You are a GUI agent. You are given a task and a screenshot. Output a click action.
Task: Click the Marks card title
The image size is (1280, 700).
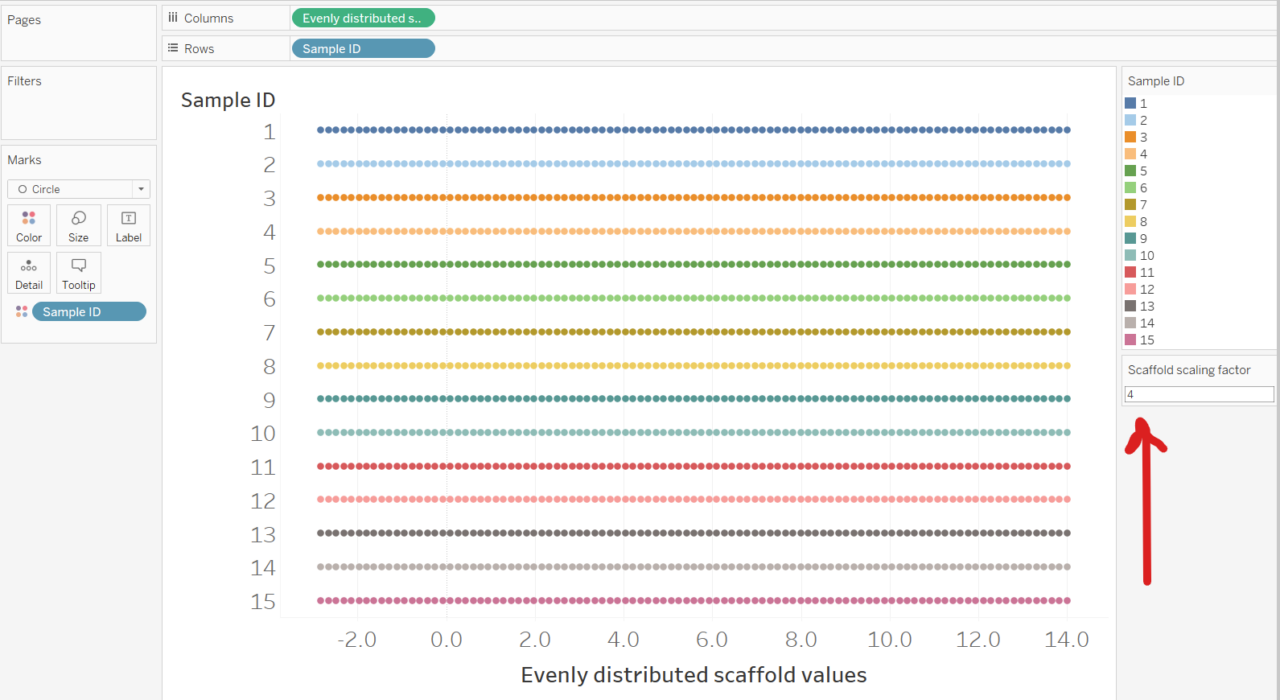[24, 160]
